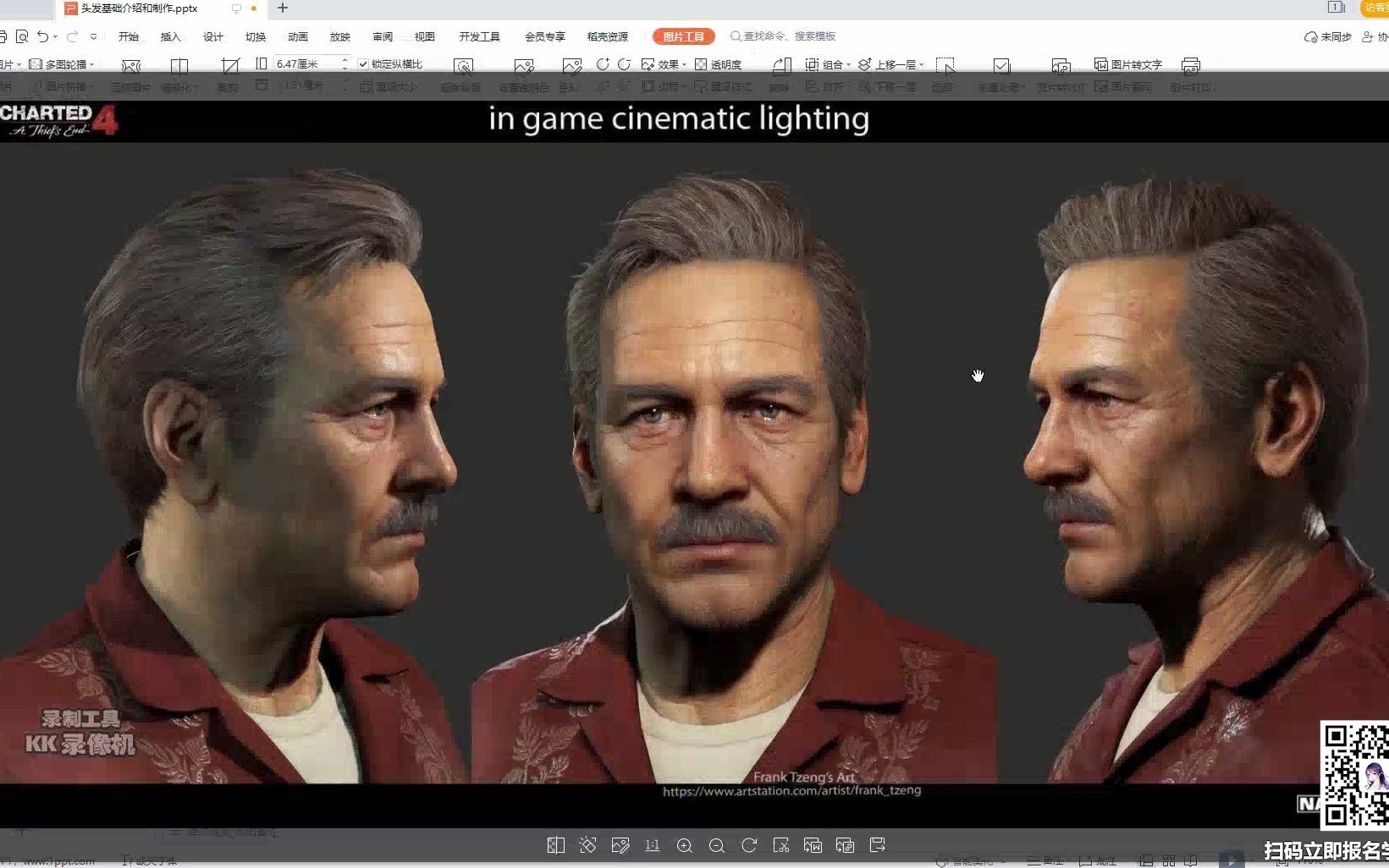Viewport: 1389px width, 868px height.
Task: Click the picture color adjust icon
Action: pyautogui.click(x=572, y=66)
